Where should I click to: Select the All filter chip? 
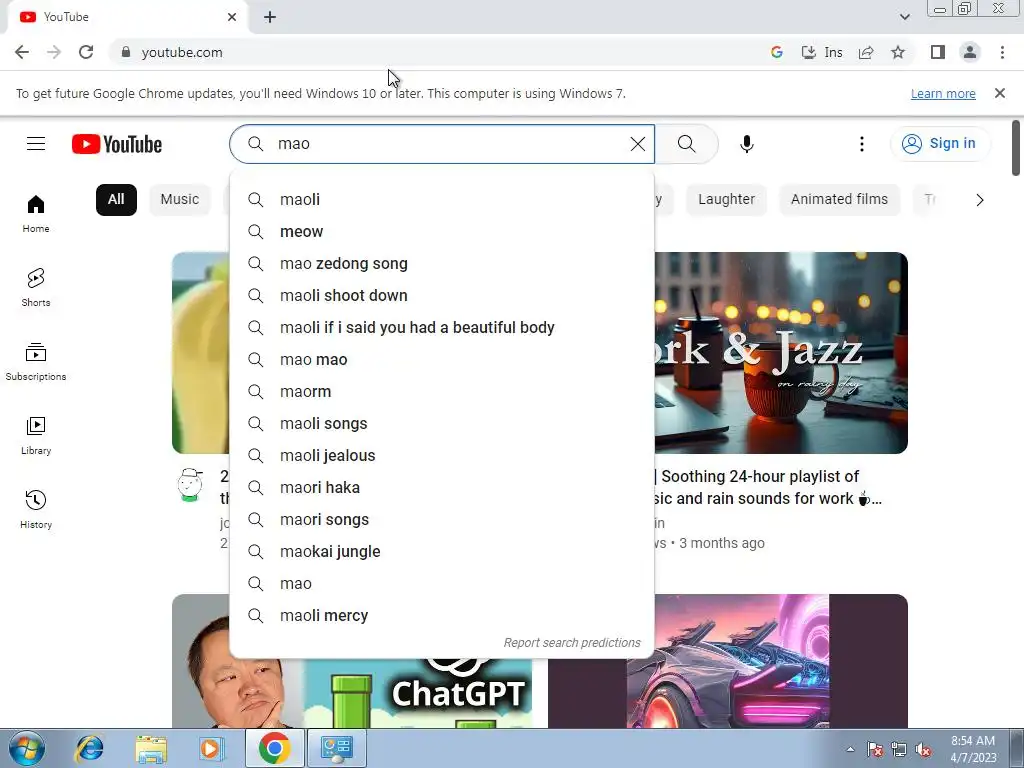[116, 200]
